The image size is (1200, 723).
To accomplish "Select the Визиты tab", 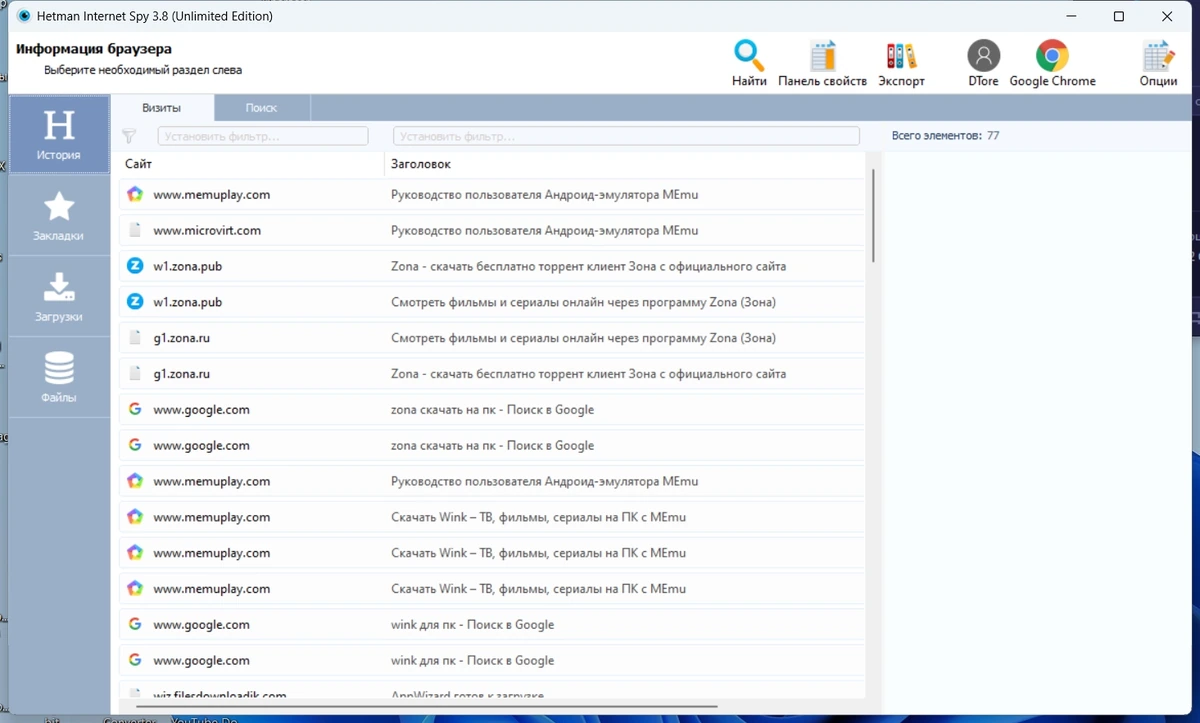I will coord(161,108).
